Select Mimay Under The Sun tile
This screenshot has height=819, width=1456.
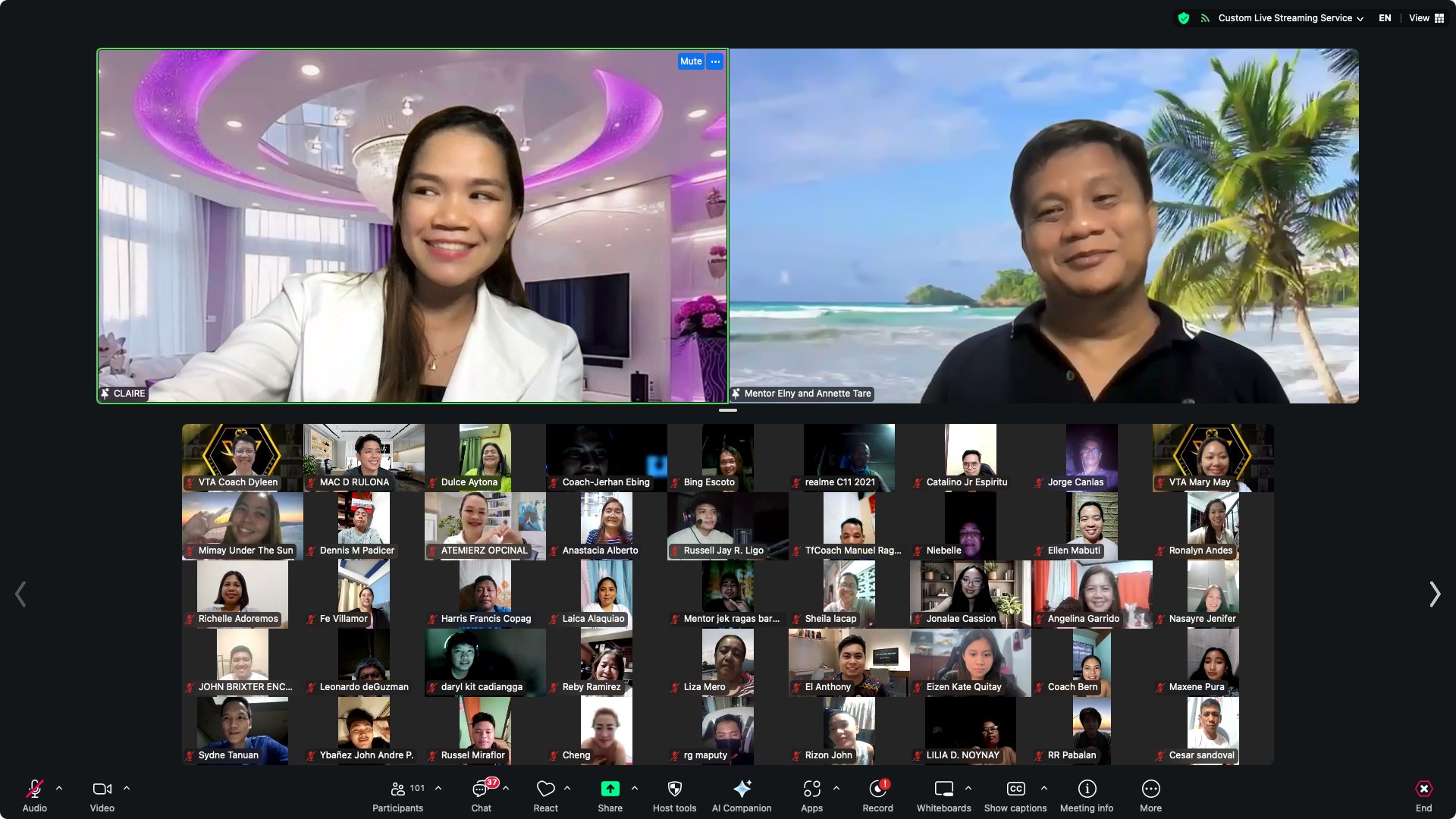click(x=243, y=526)
